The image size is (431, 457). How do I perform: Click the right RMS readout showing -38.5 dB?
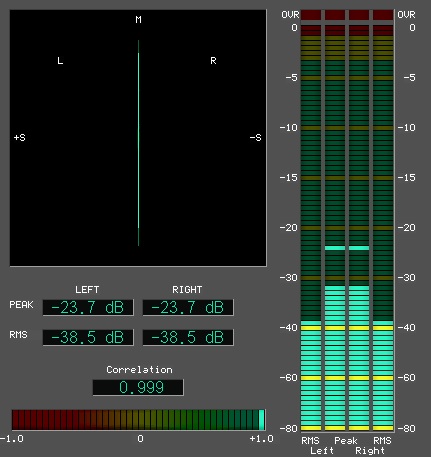tap(188, 337)
